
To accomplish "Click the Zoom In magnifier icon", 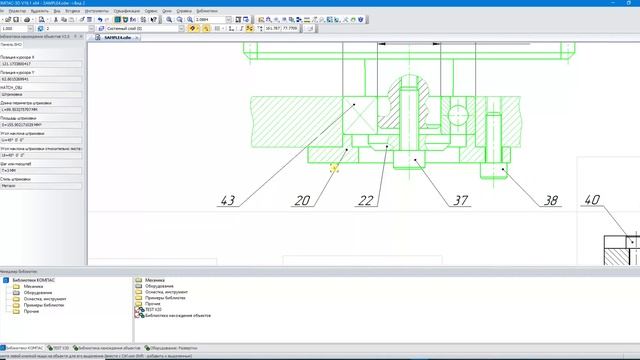I will click(169, 20).
